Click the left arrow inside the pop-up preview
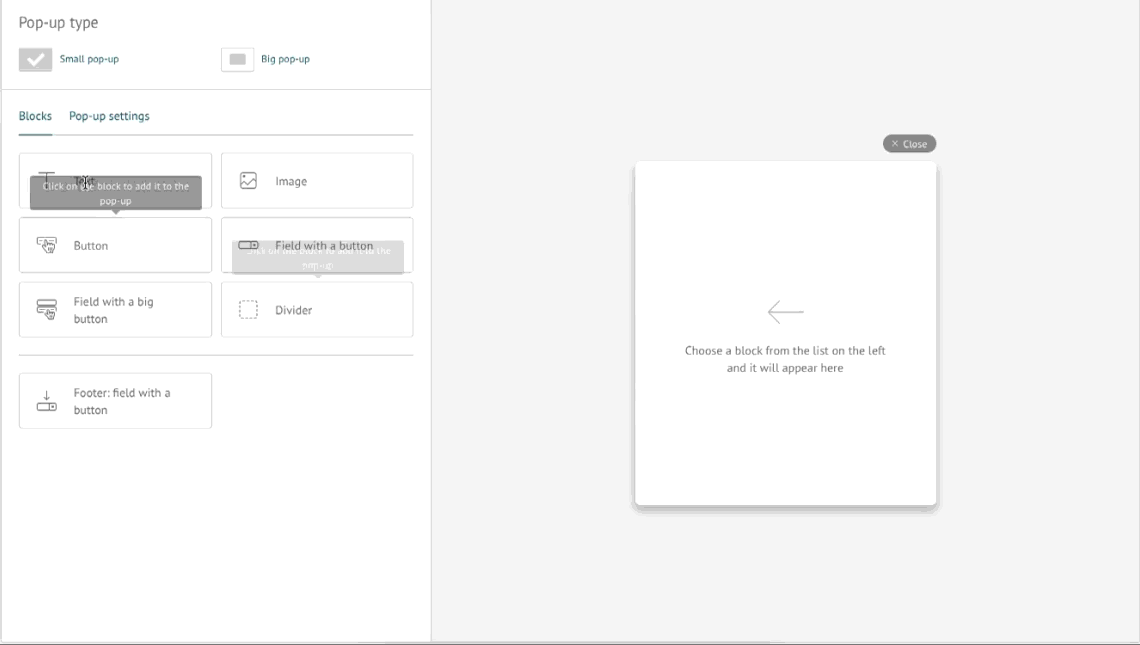 786,311
